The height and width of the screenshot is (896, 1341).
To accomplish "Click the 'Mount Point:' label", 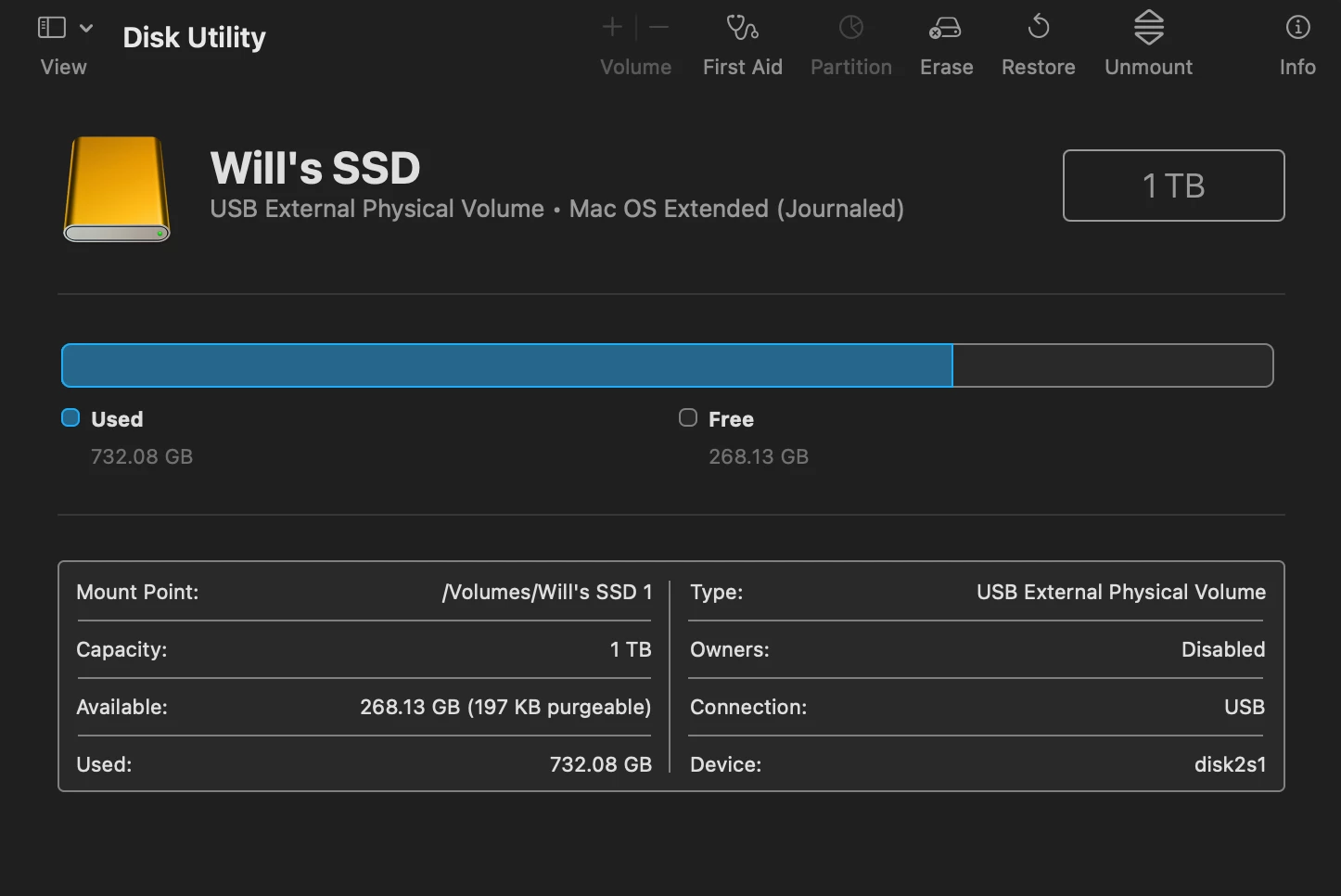I will click(137, 592).
